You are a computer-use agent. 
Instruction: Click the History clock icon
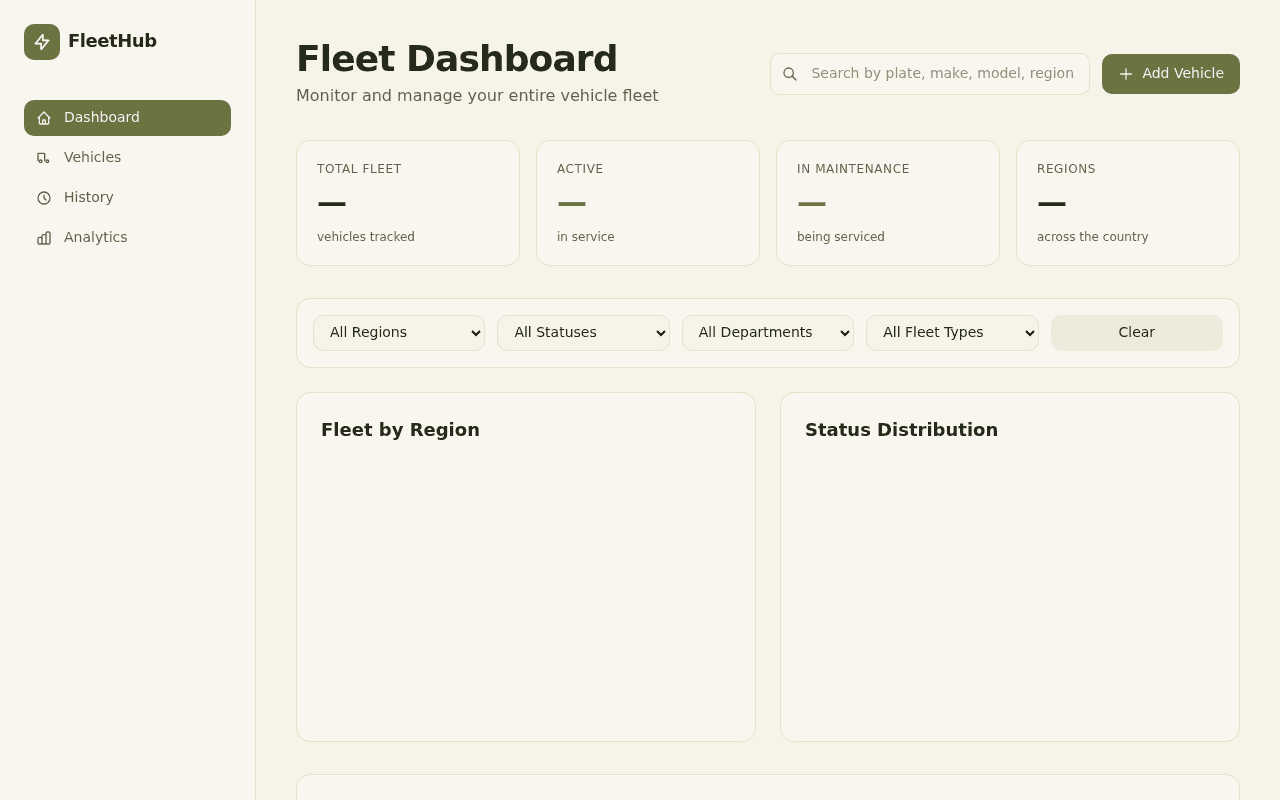[x=44, y=198]
